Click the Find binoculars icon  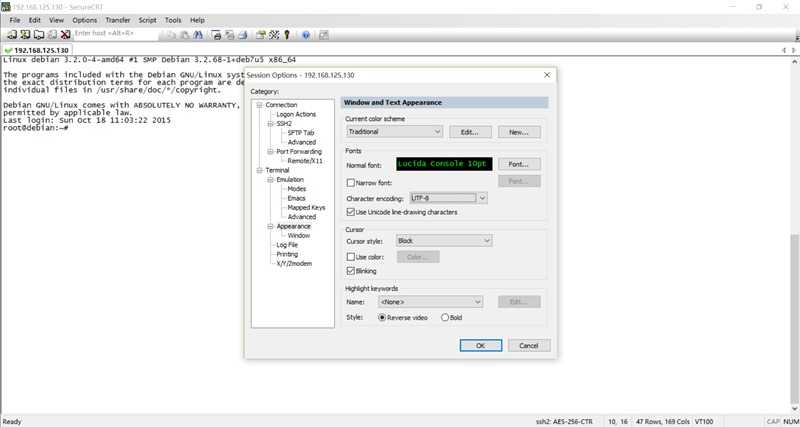click(198, 35)
